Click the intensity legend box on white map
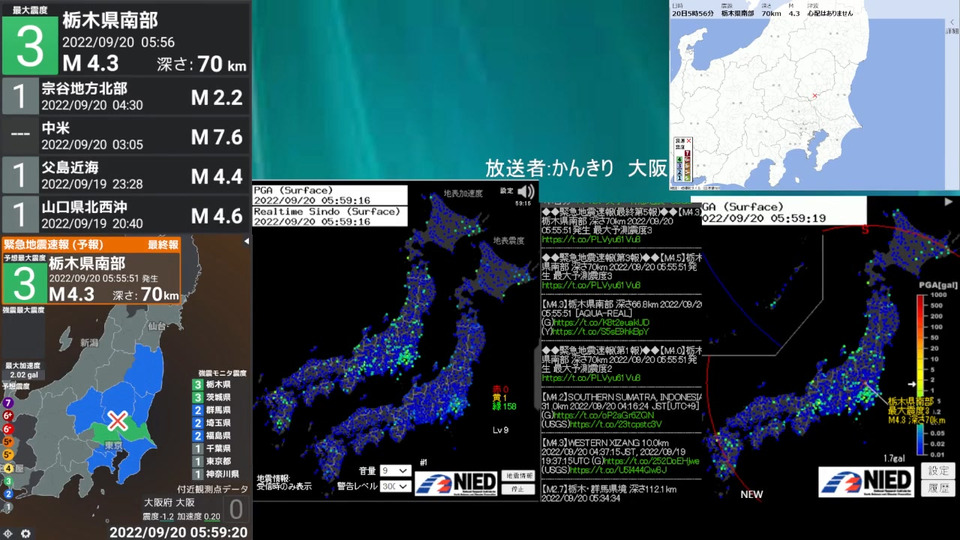The height and width of the screenshot is (540, 960). click(x=683, y=159)
